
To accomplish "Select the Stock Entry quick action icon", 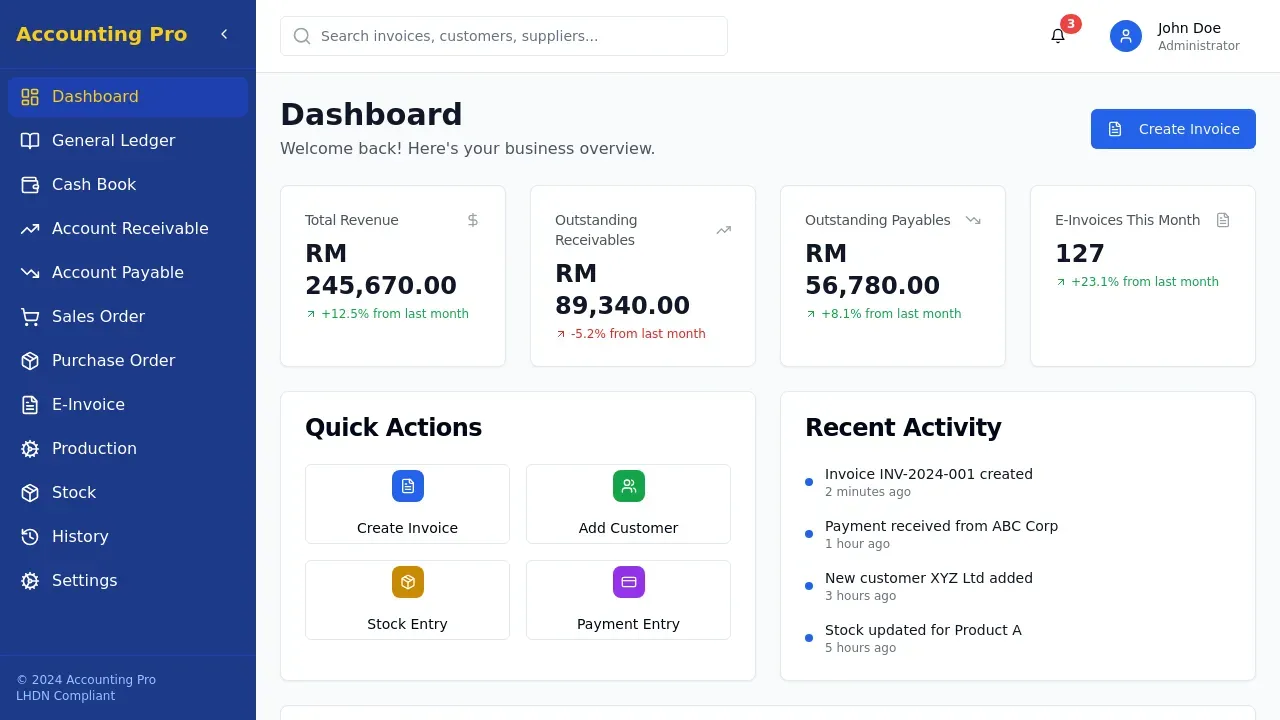I will (407, 582).
